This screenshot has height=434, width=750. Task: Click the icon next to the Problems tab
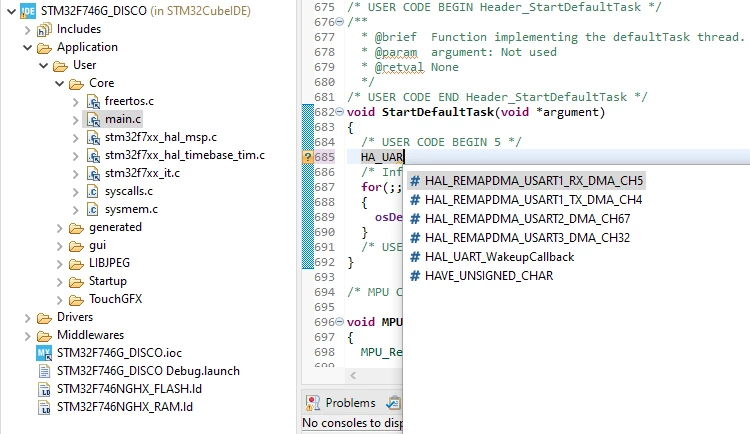393,403
